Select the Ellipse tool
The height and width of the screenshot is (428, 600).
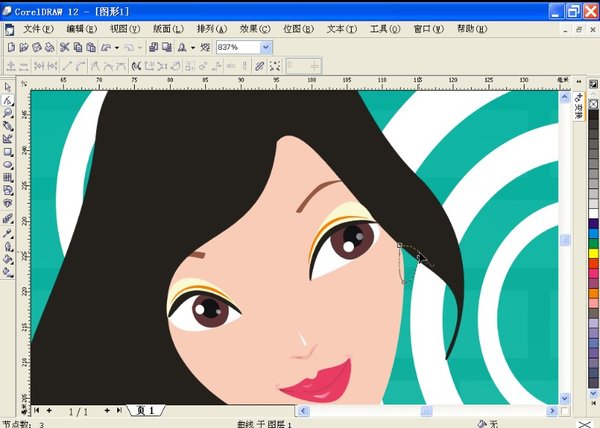tap(8, 164)
